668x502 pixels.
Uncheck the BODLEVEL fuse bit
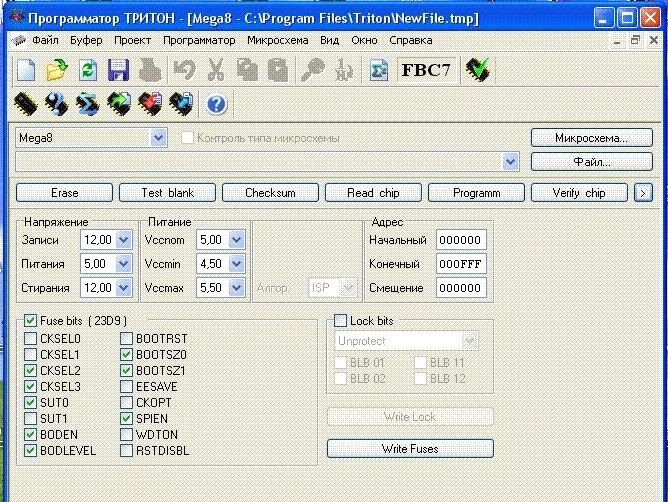30,450
